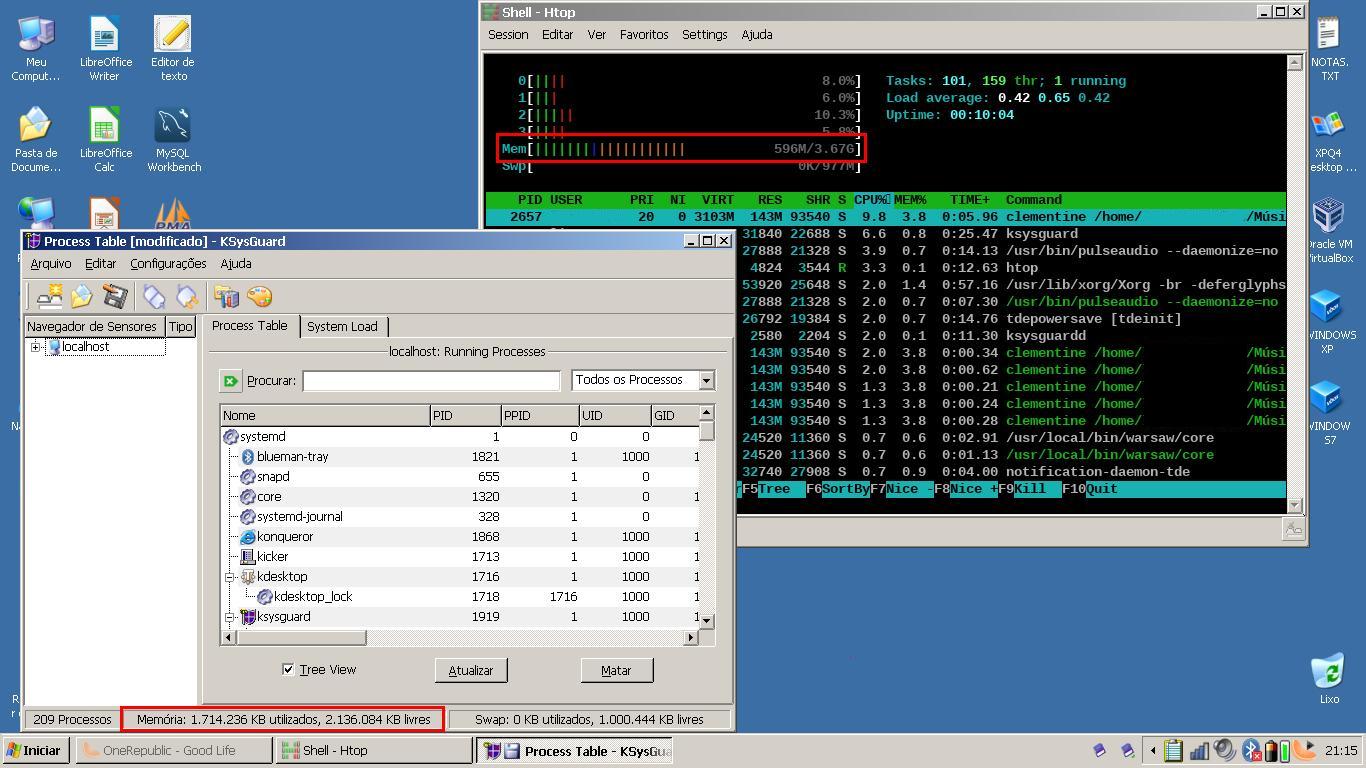Switch to the System Load tab
Image resolution: width=1366 pixels, height=768 pixels.
tap(342, 327)
